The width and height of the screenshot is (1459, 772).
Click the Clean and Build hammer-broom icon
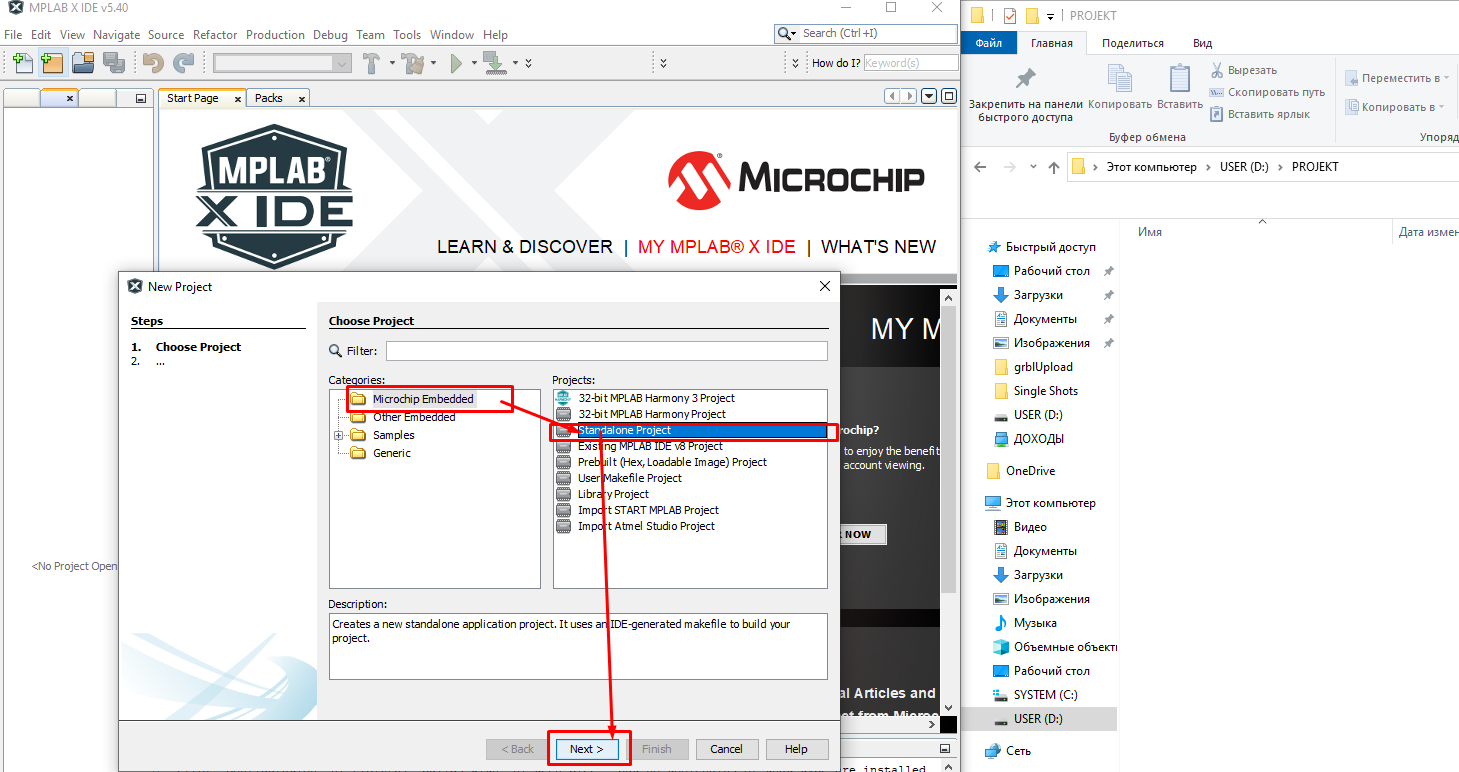click(x=413, y=63)
